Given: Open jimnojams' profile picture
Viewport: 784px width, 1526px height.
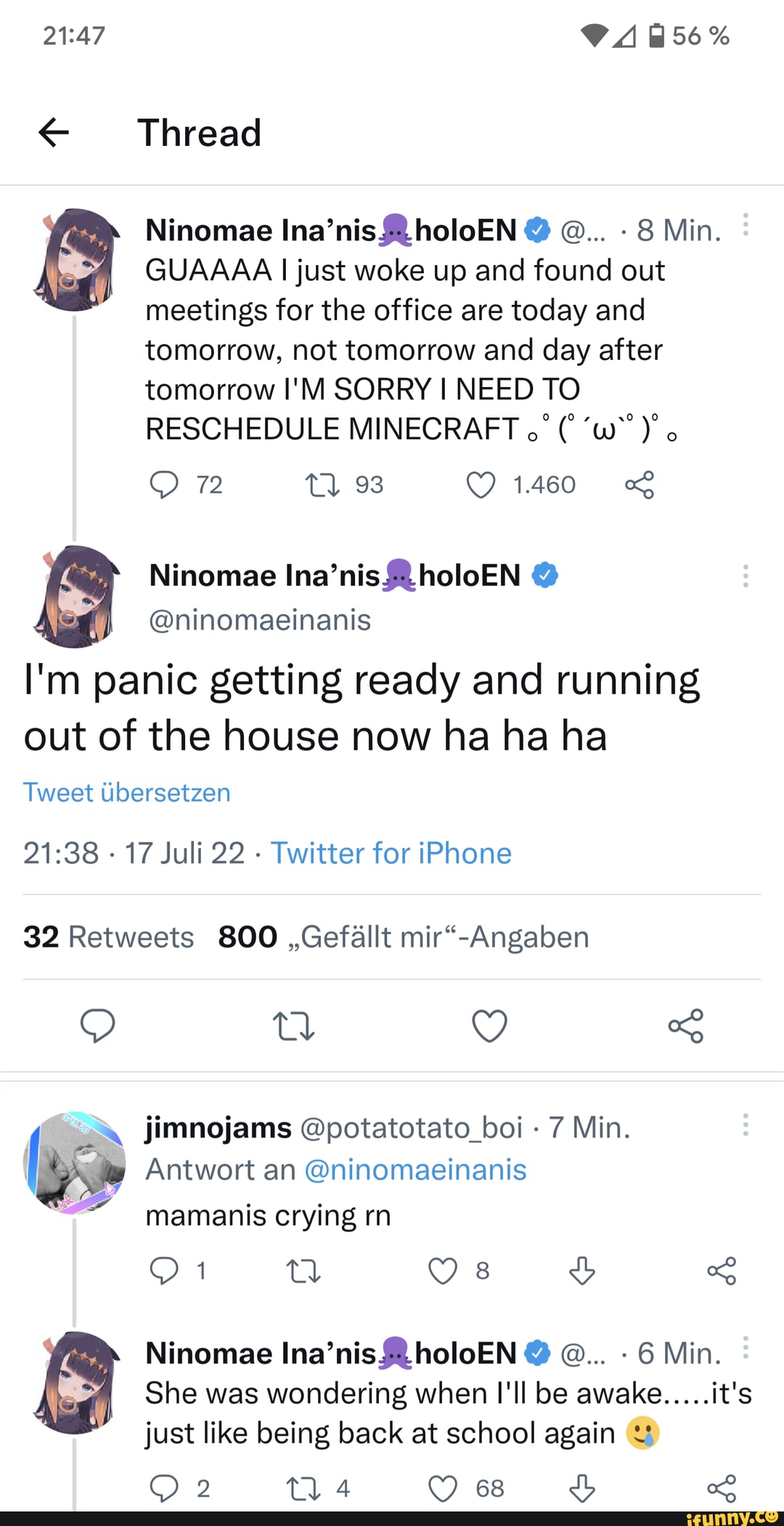Looking at the screenshot, I should 74,1162.
